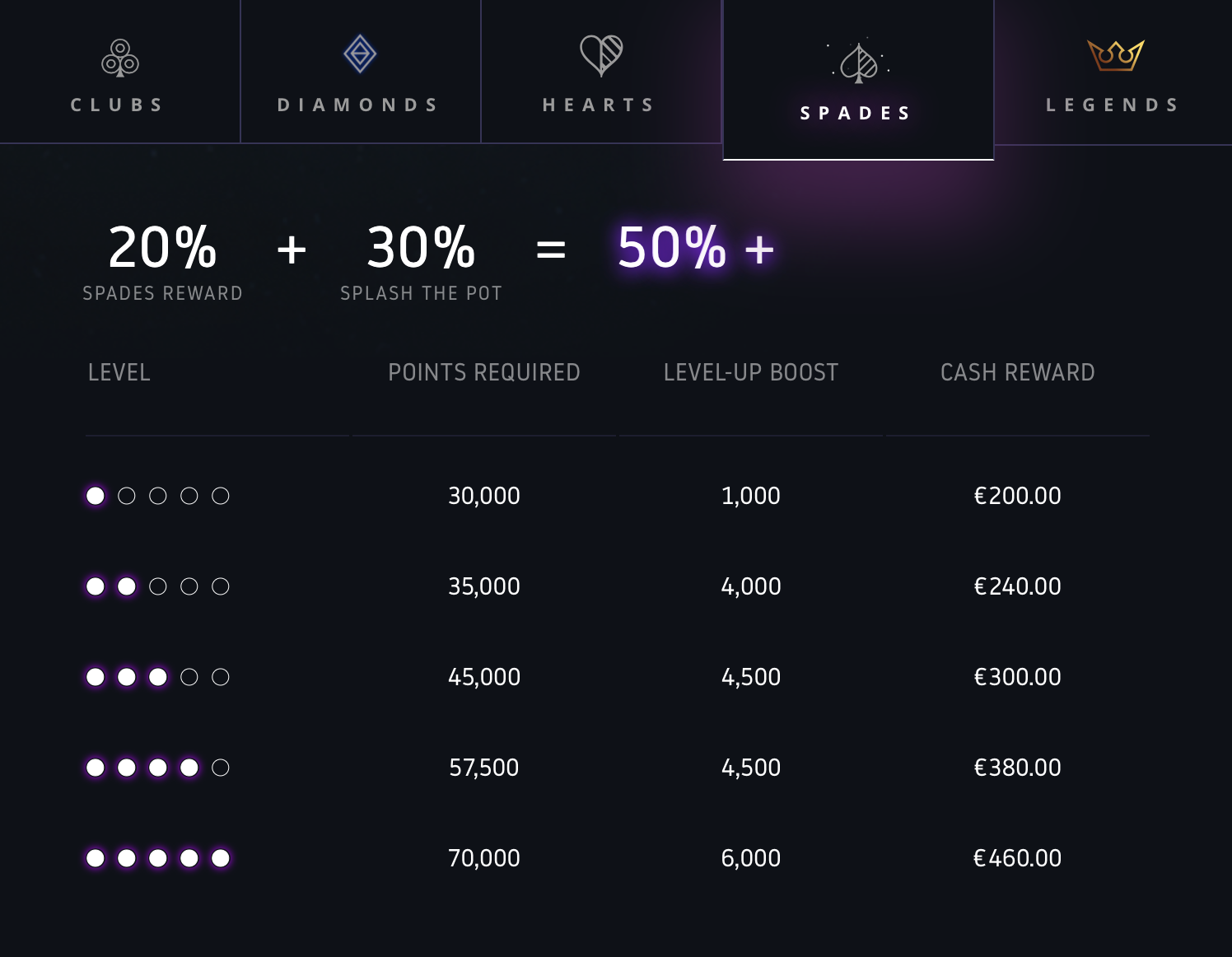Screen dimensions: 1232x957
Task: Select the blue diamond icon
Action: pyautogui.click(x=358, y=54)
